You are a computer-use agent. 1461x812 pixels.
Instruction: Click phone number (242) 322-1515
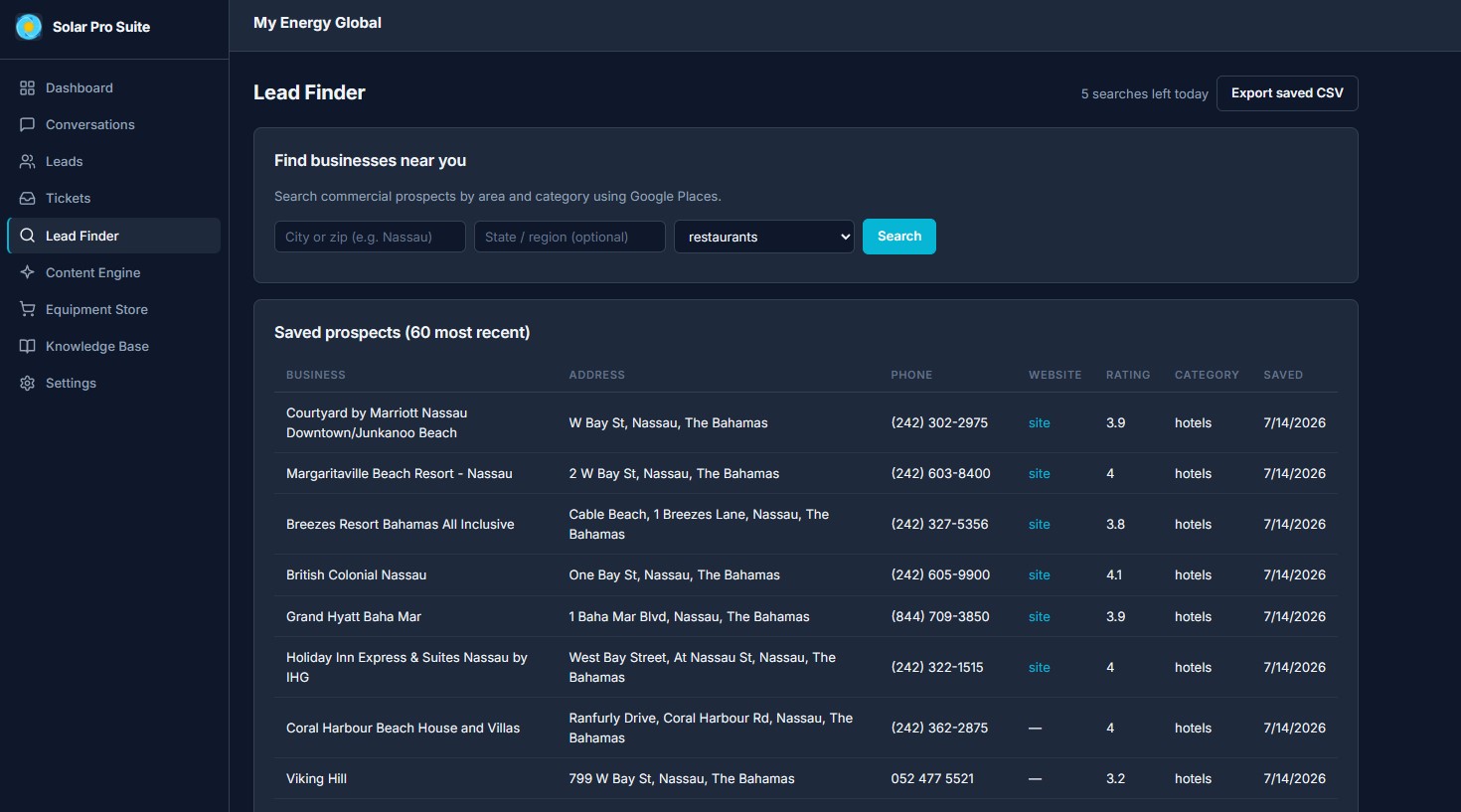[x=937, y=667]
